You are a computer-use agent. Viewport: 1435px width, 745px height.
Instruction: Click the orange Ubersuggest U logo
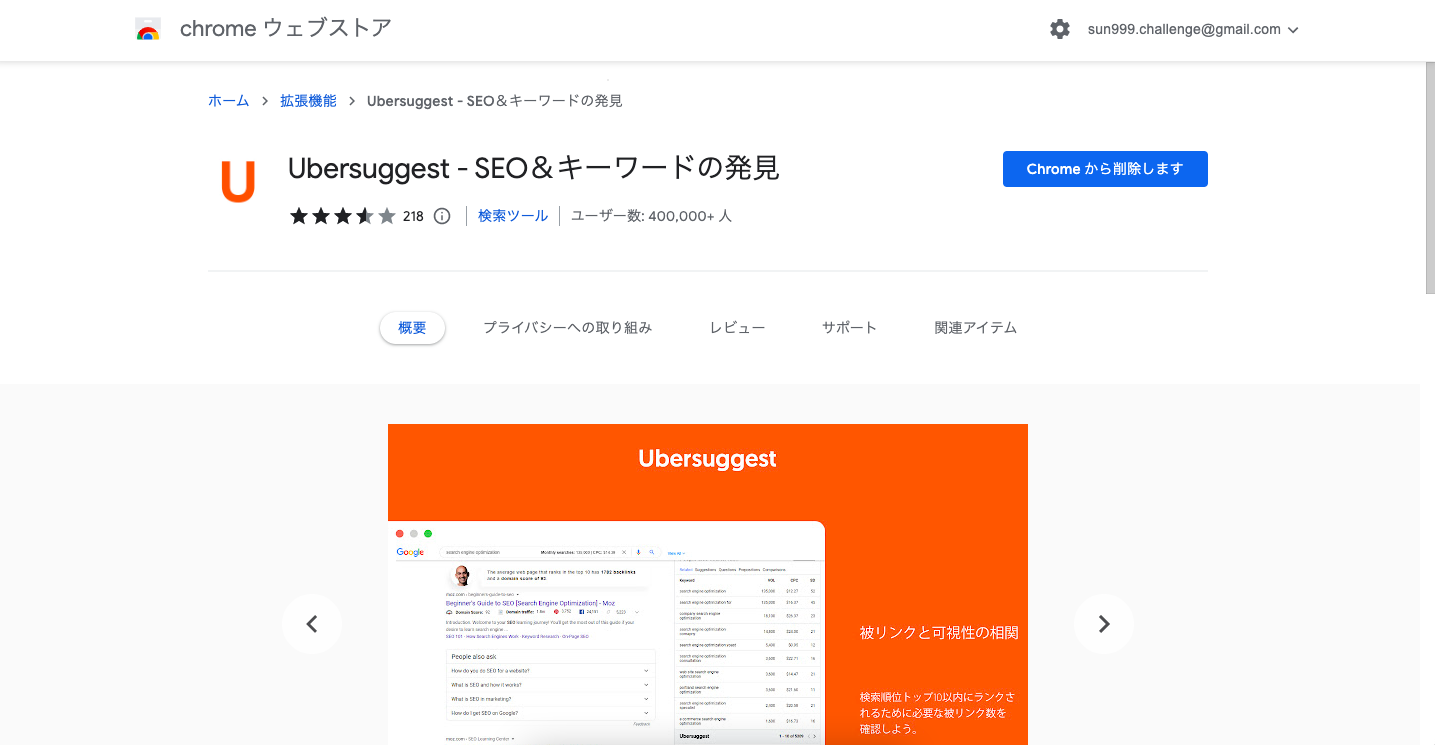pyautogui.click(x=238, y=180)
